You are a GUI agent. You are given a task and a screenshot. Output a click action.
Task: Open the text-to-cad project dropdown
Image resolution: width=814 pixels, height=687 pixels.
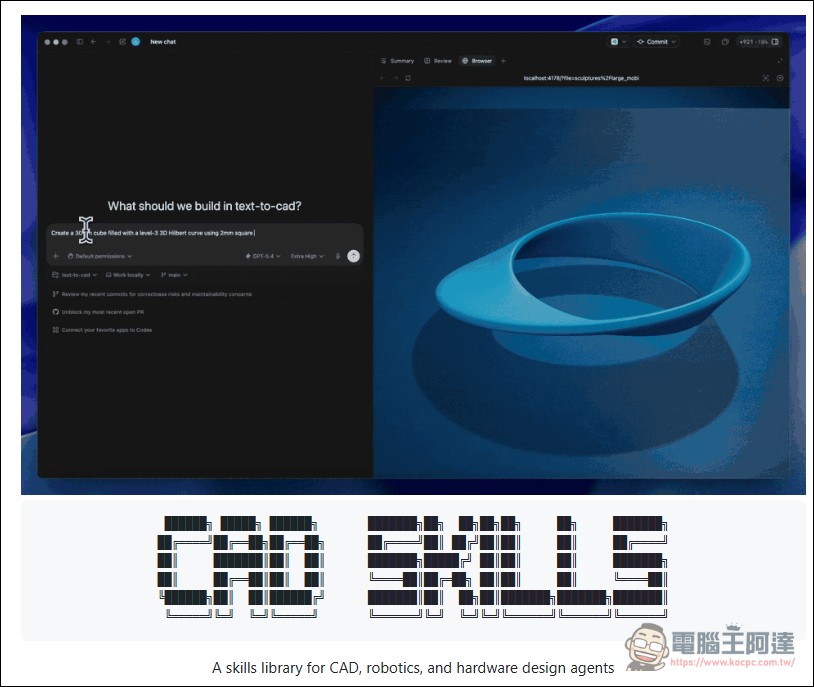click(x=74, y=275)
